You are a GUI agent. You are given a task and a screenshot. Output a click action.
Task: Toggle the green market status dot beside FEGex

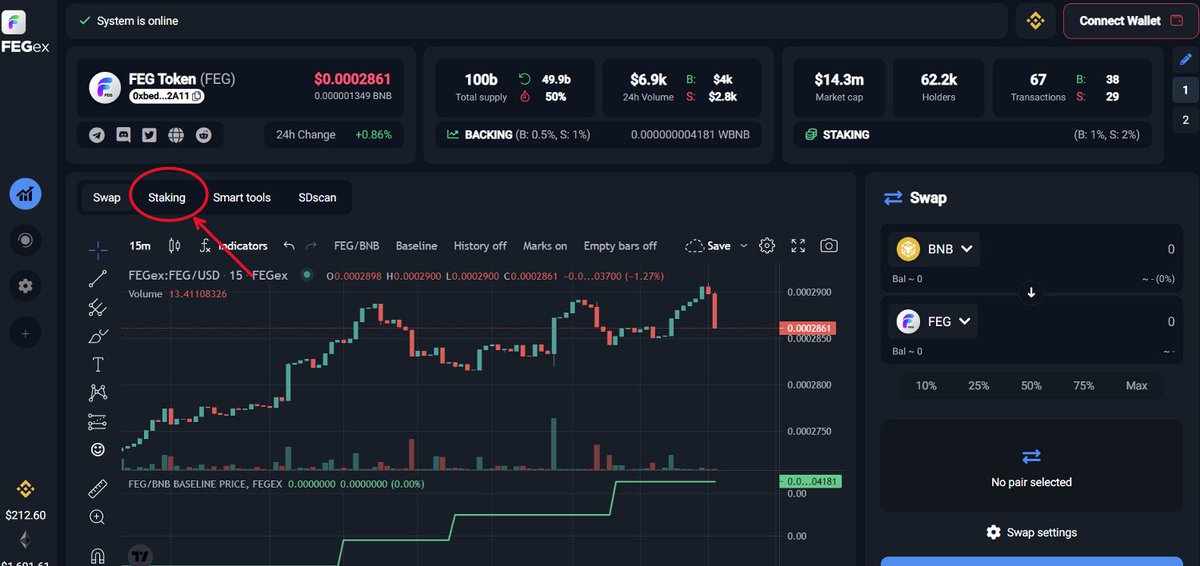point(307,275)
